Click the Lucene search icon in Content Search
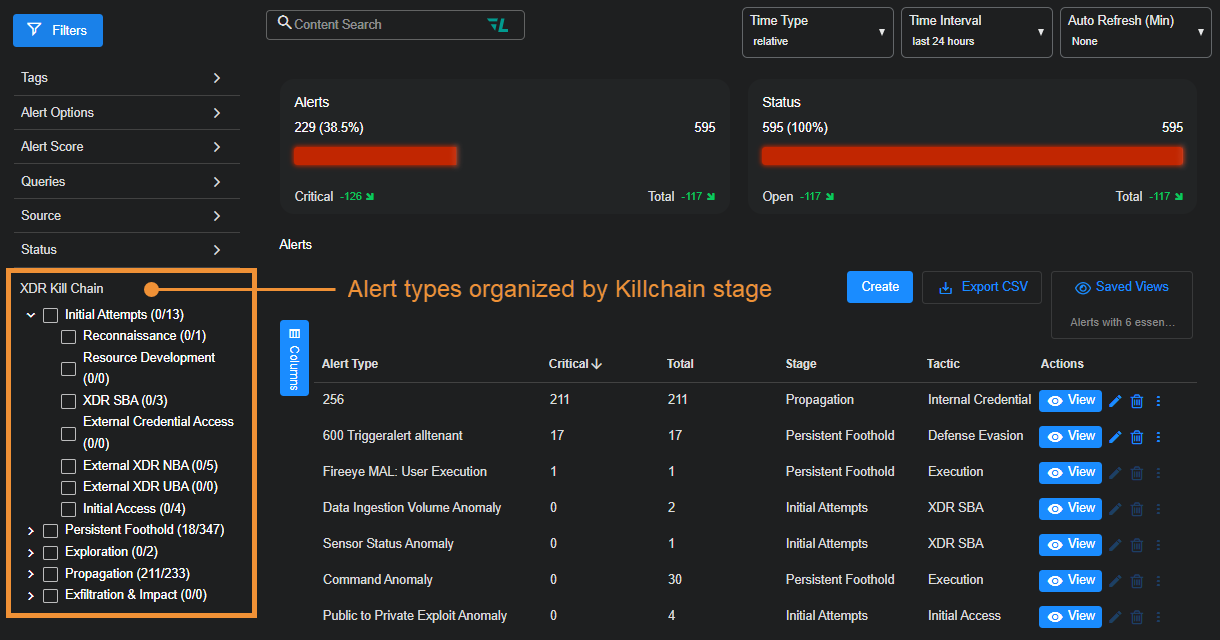Viewport: 1220px width, 640px height. tap(497, 25)
